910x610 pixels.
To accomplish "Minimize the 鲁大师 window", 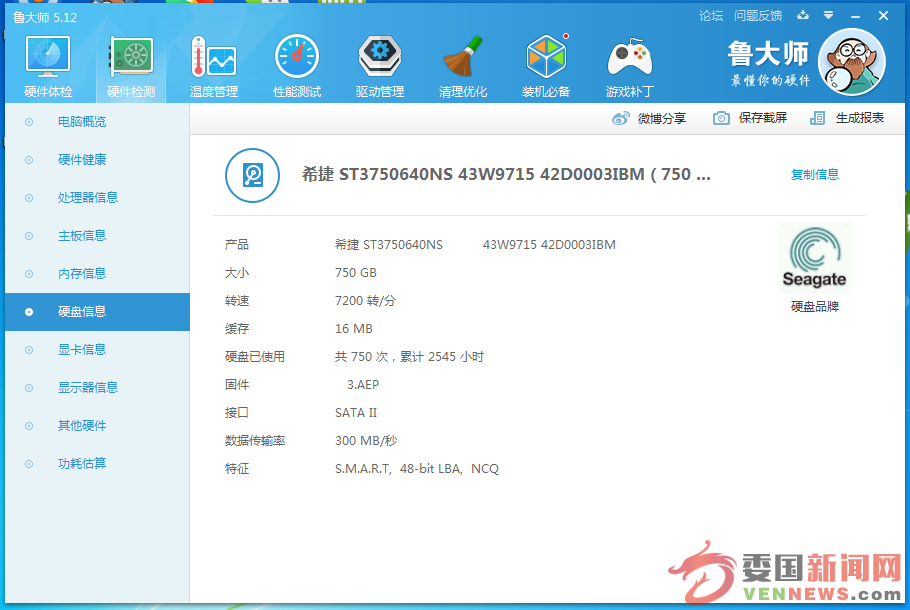I will (855, 16).
